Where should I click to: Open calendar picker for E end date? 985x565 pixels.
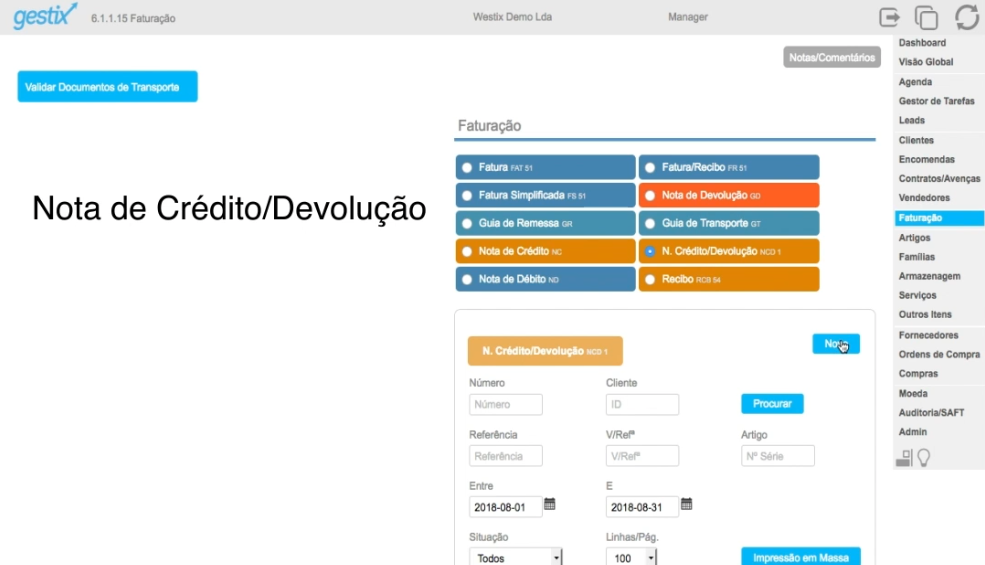point(686,504)
